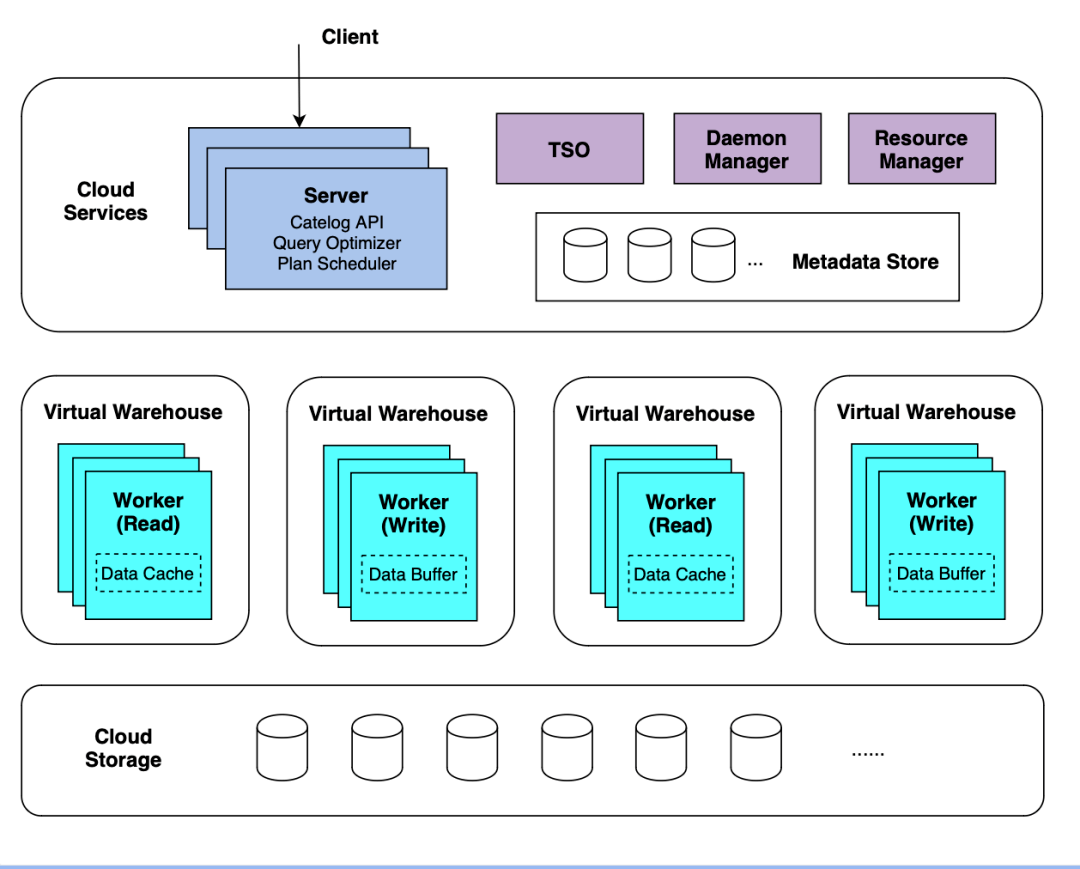
Task: Click the third Metadata Store database cylinder
Action: point(713,255)
